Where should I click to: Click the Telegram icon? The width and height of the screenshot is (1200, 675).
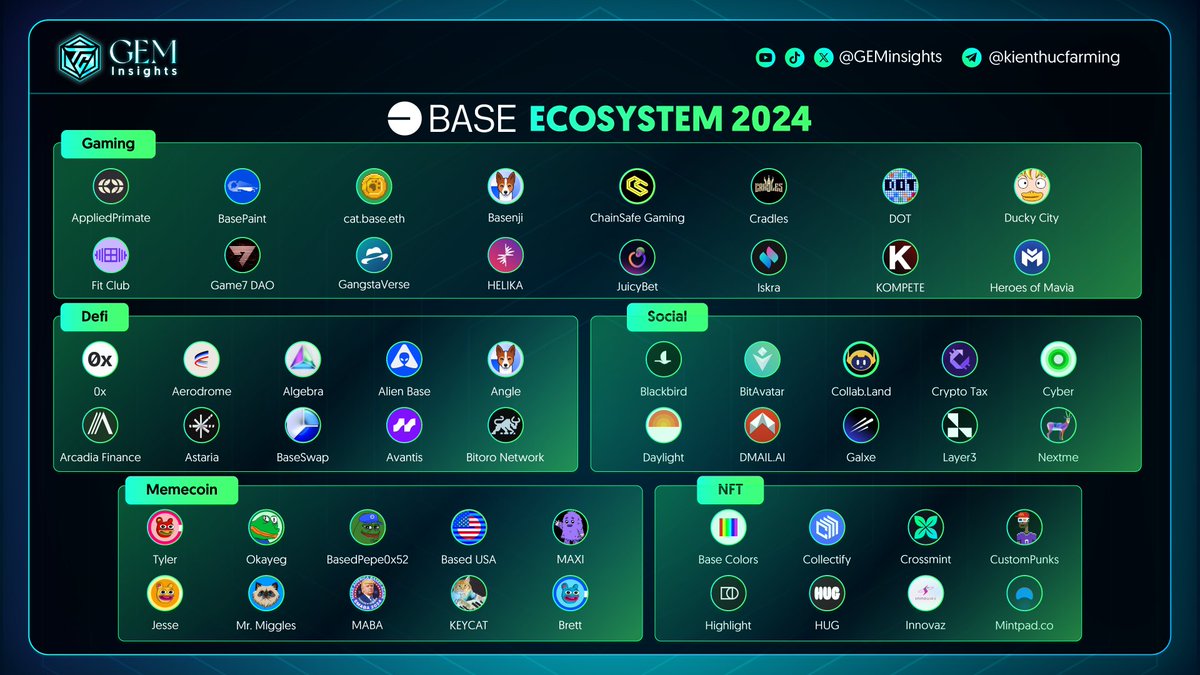pyautogui.click(x=971, y=58)
